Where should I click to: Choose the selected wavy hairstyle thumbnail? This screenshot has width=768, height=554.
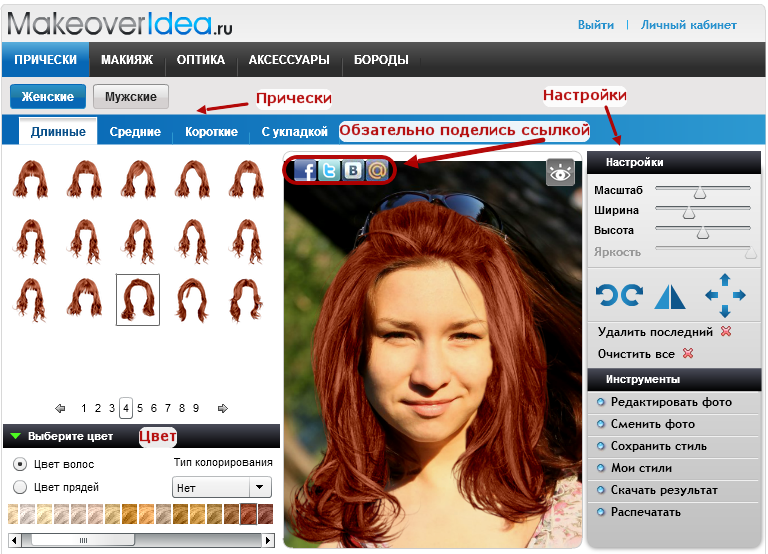pyautogui.click(x=138, y=299)
